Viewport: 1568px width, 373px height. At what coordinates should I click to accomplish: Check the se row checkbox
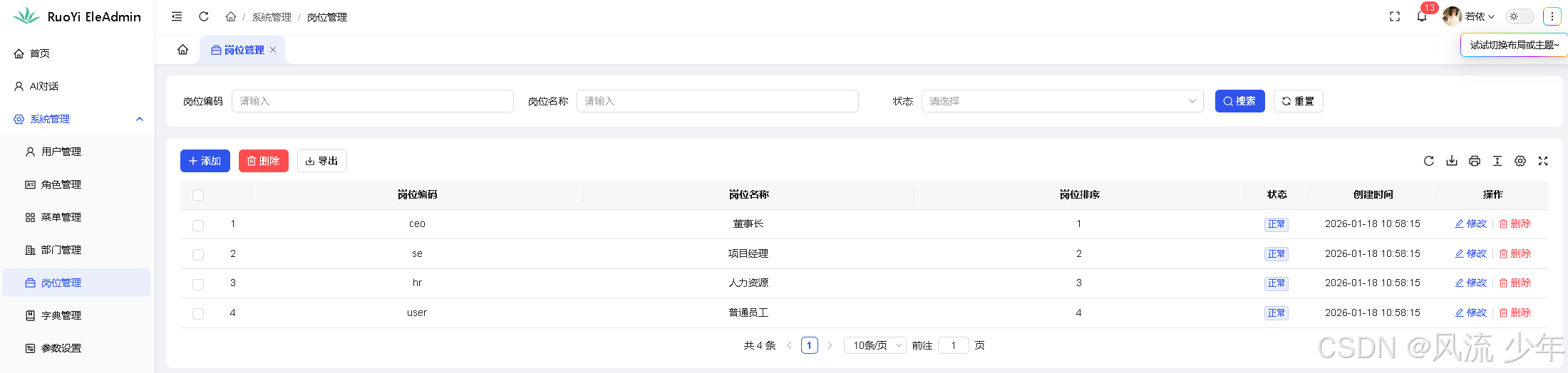click(198, 254)
